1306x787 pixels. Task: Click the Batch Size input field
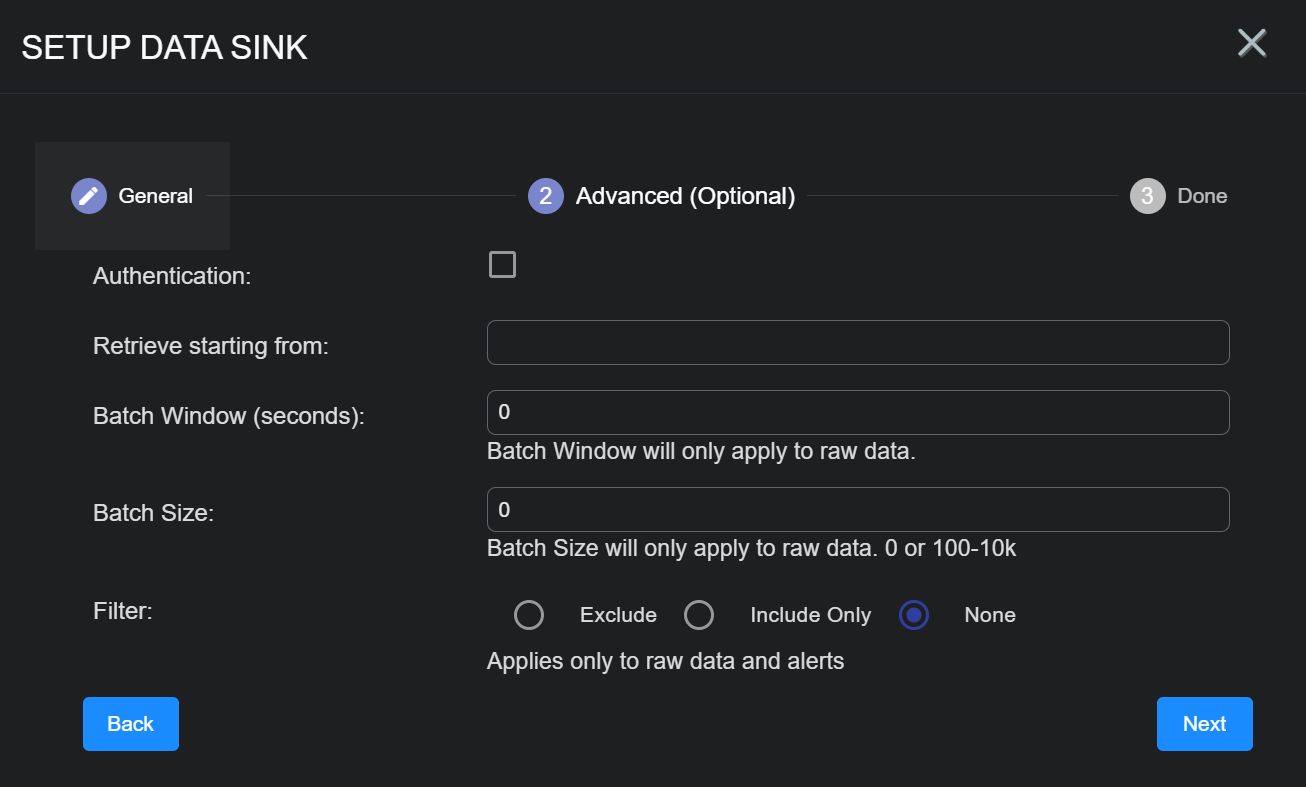pyautogui.click(x=857, y=510)
